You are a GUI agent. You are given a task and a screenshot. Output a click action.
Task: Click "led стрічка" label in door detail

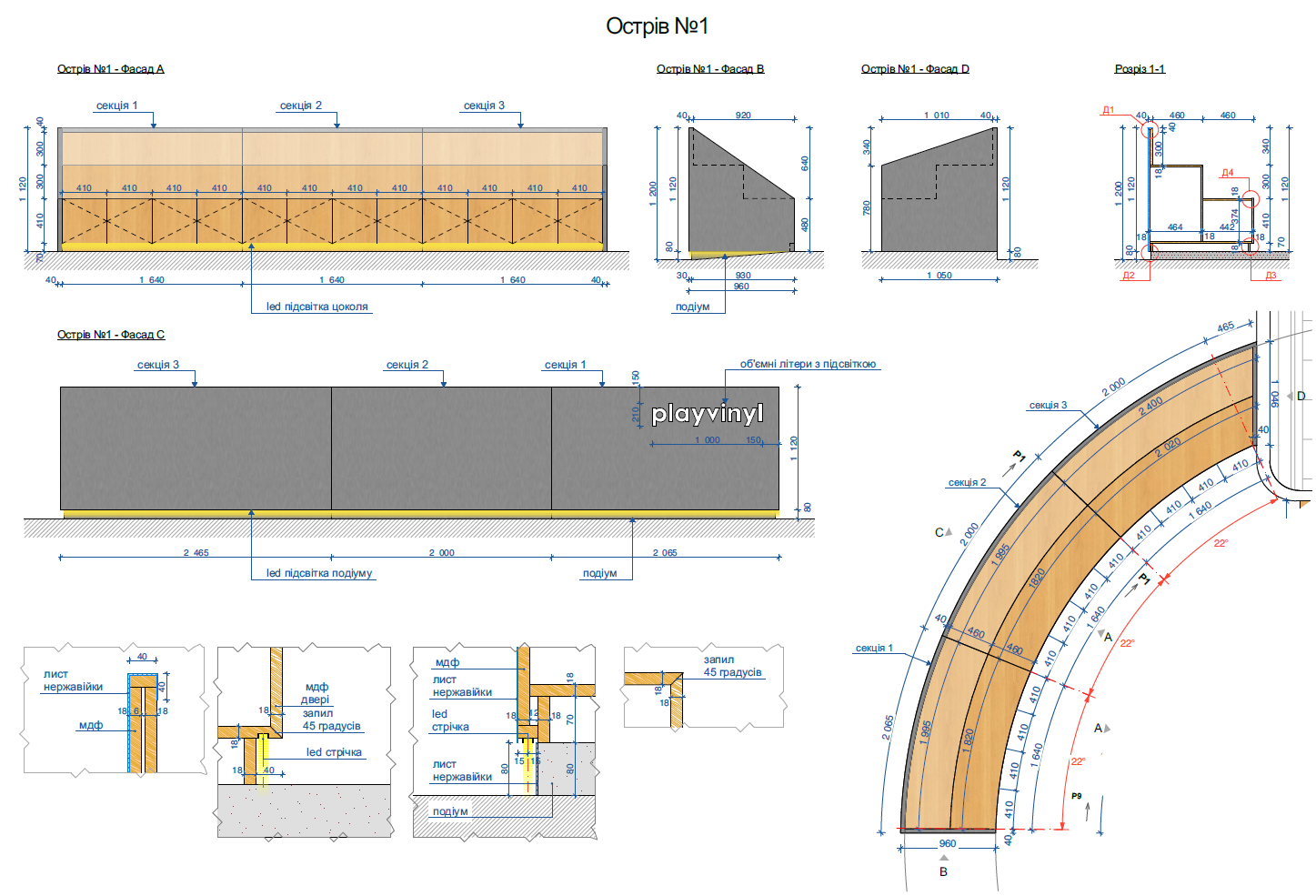(x=334, y=752)
